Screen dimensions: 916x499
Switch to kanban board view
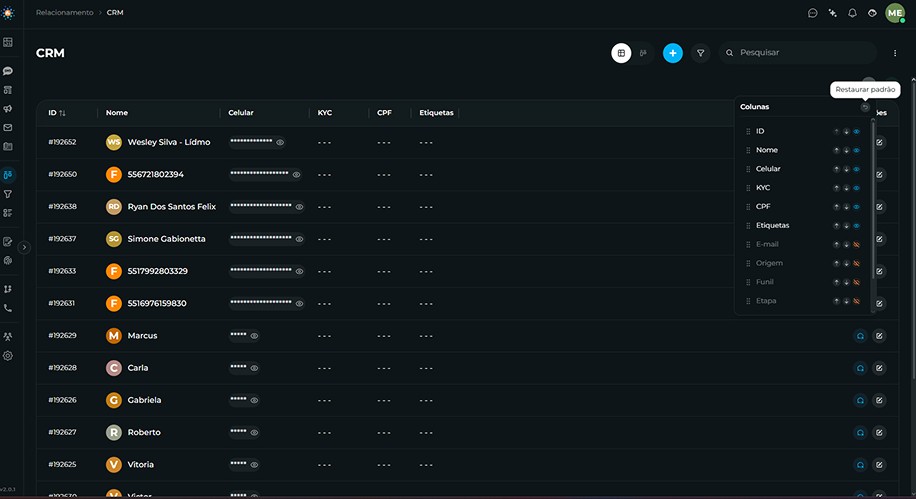click(643, 53)
